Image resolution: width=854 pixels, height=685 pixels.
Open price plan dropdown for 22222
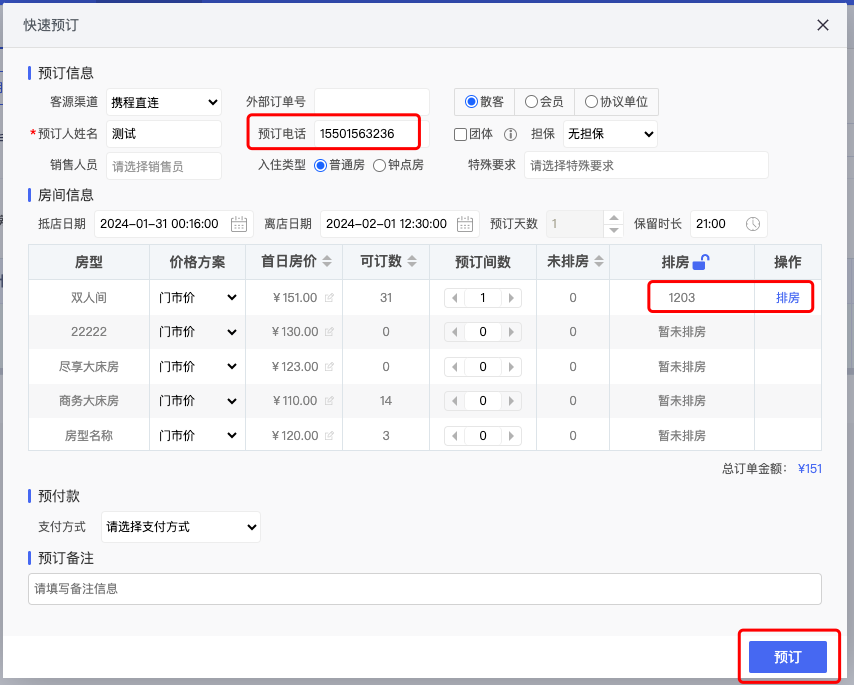pyautogui.click(x=197, y=332)
